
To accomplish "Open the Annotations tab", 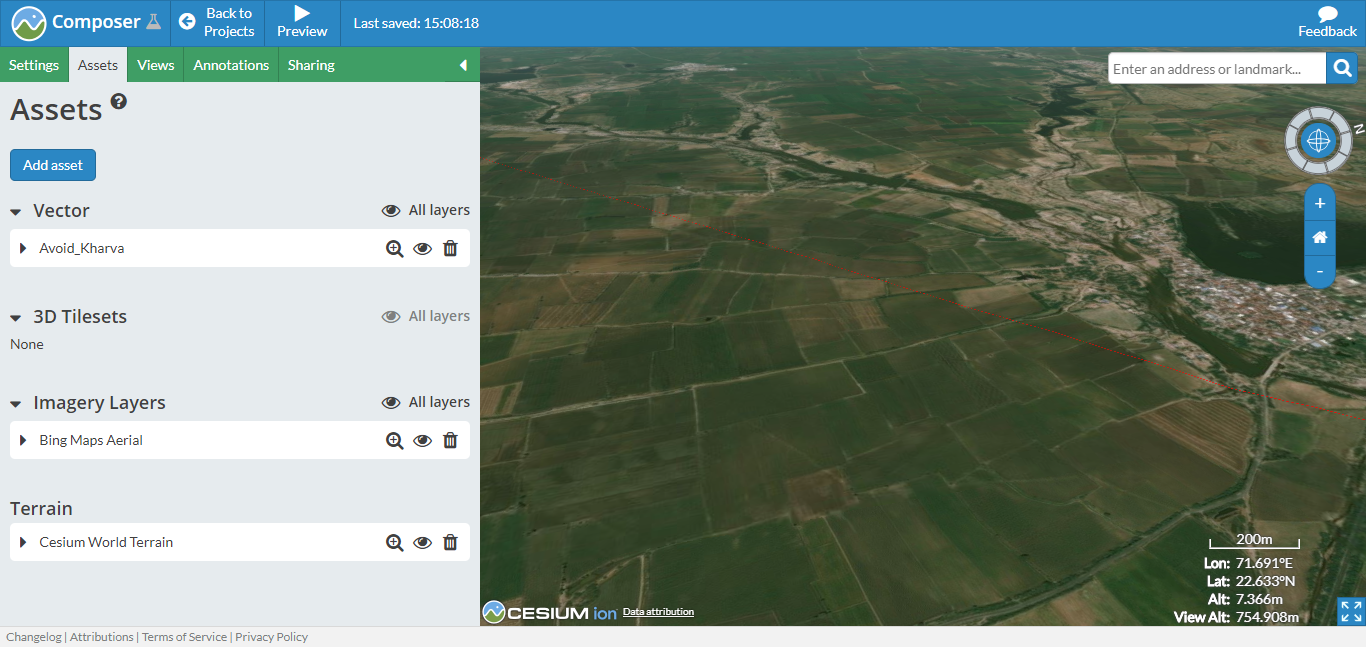I will pos(230,64).
